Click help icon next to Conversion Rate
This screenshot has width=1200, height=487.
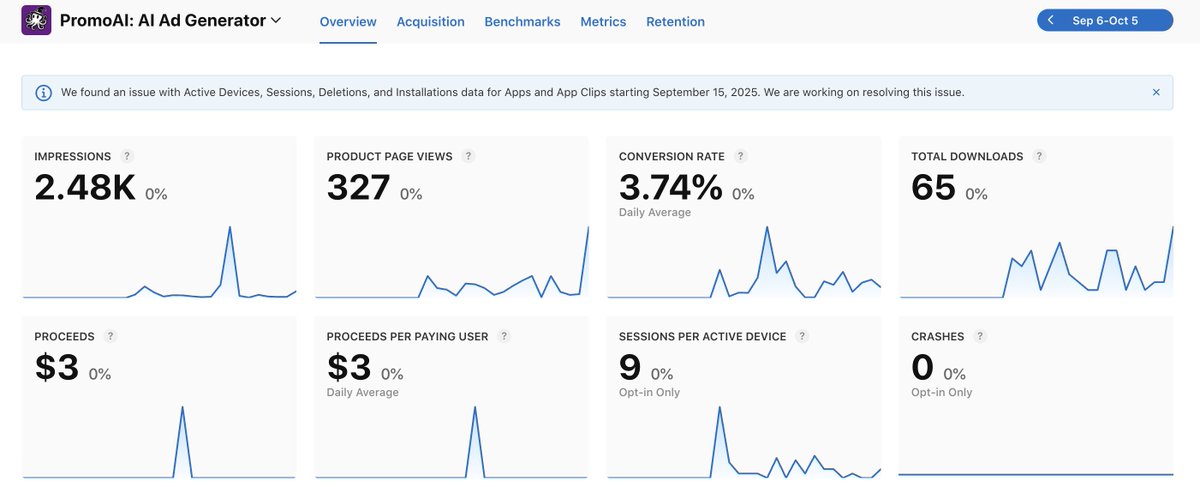coord(740,156)
